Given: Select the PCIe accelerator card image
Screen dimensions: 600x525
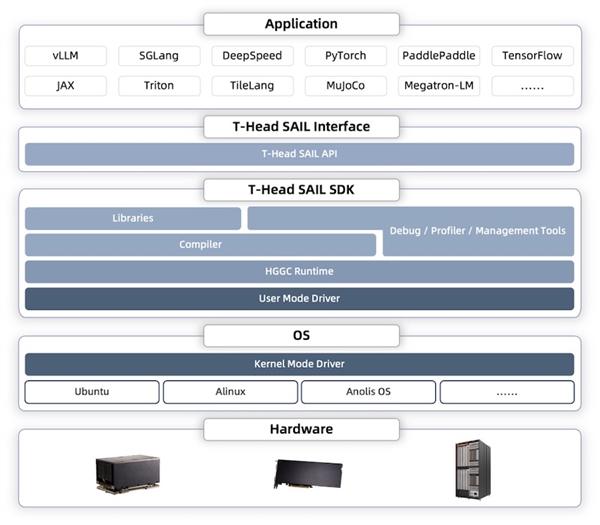Looking at the screenshot, I should coord(308,474).
